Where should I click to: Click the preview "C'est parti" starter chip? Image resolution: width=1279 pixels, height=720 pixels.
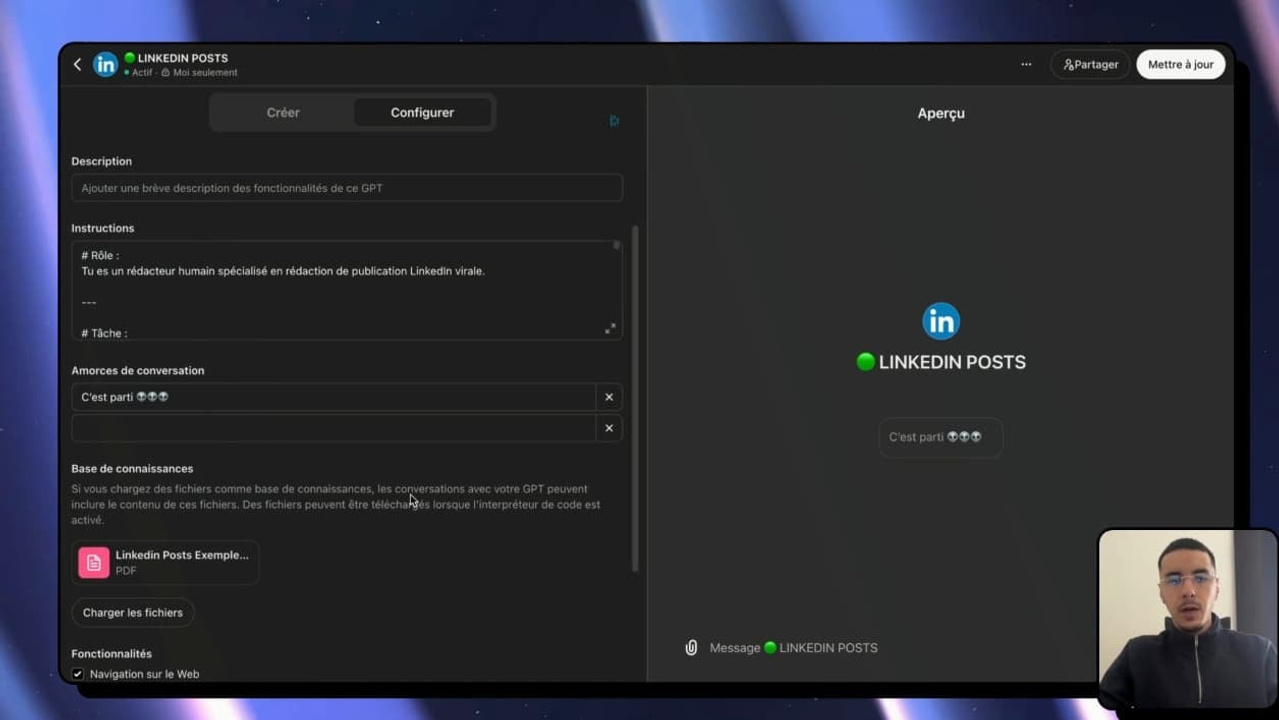[x=940, y=437]
